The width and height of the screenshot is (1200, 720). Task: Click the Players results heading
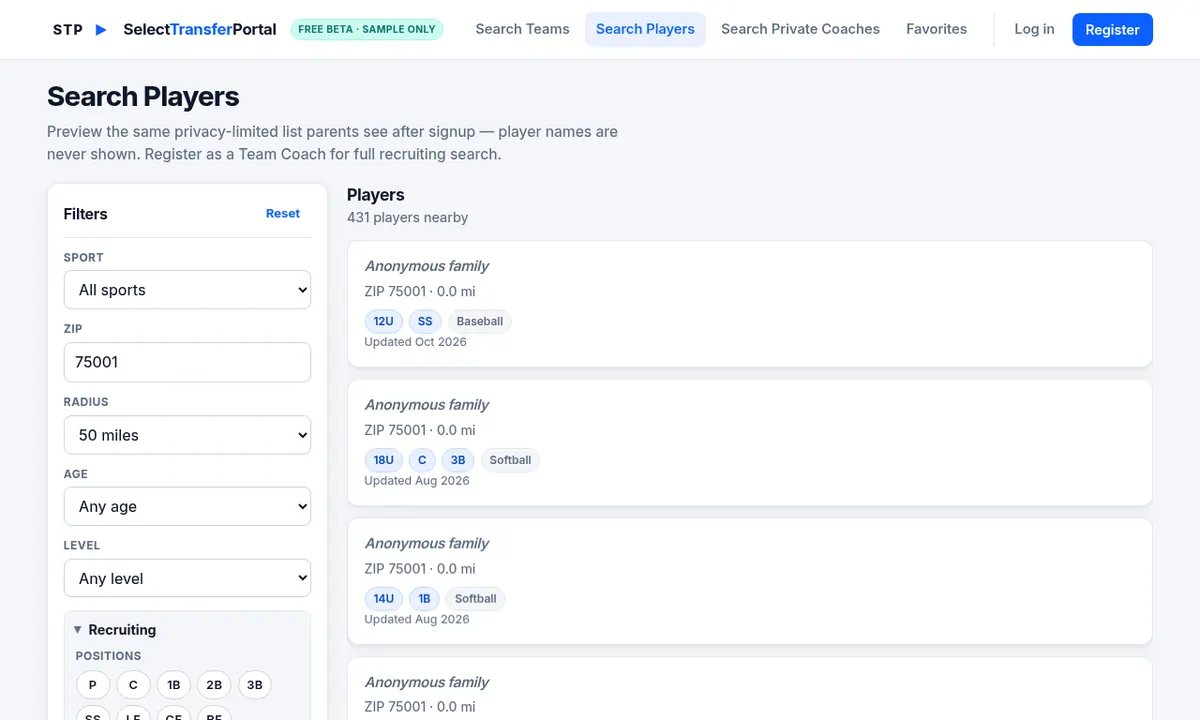(x=376, y=195)
